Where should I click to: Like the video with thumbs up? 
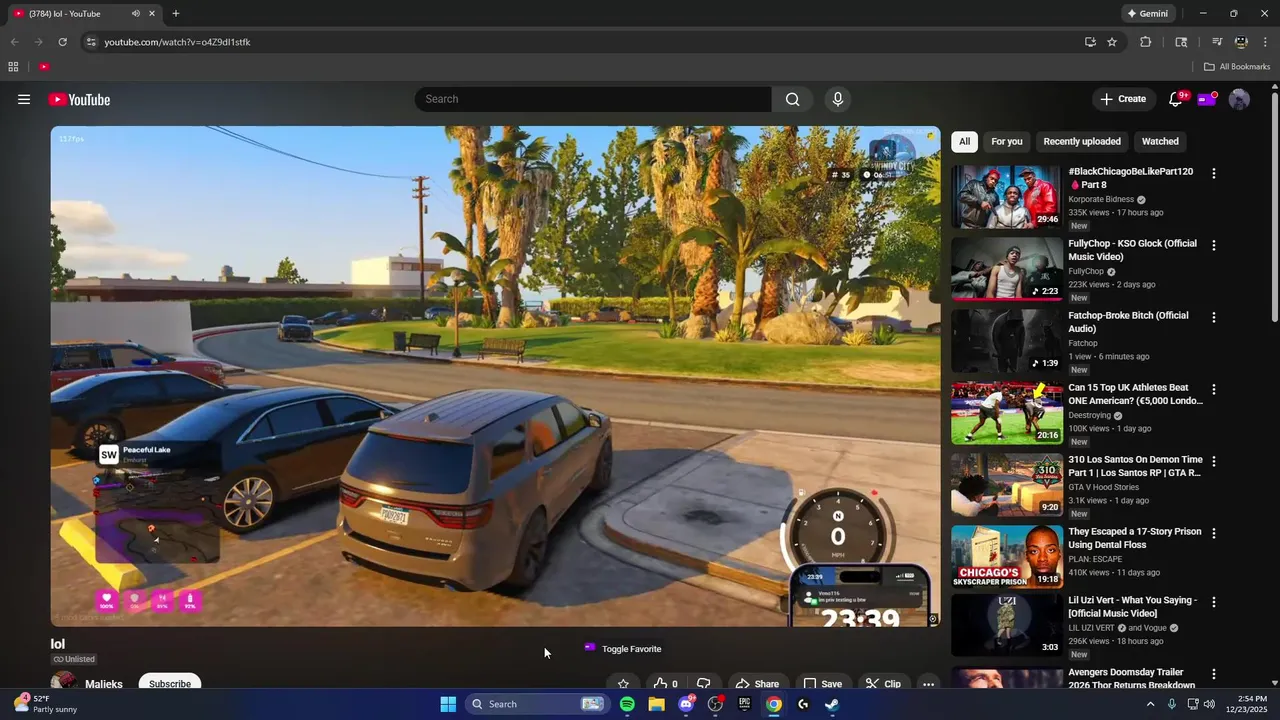pyautogui.click(x=666, y=684)
